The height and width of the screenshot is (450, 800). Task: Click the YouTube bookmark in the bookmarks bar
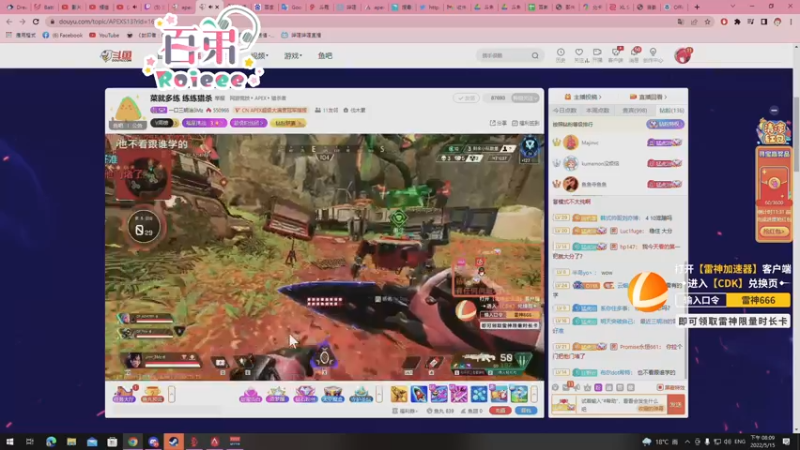click(104, 35)
